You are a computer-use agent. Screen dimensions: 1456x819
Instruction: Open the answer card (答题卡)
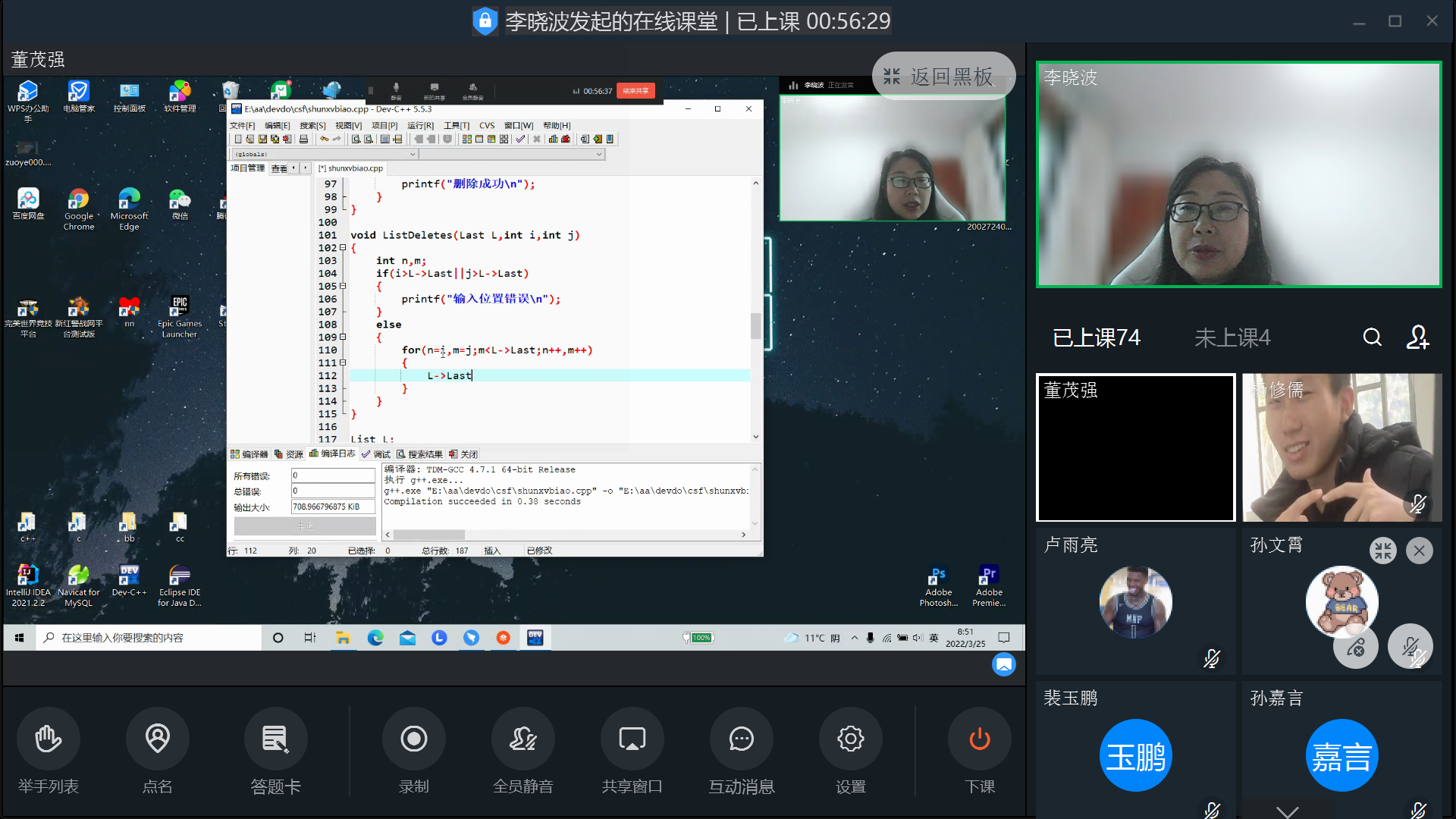click(x=275, y=739)
